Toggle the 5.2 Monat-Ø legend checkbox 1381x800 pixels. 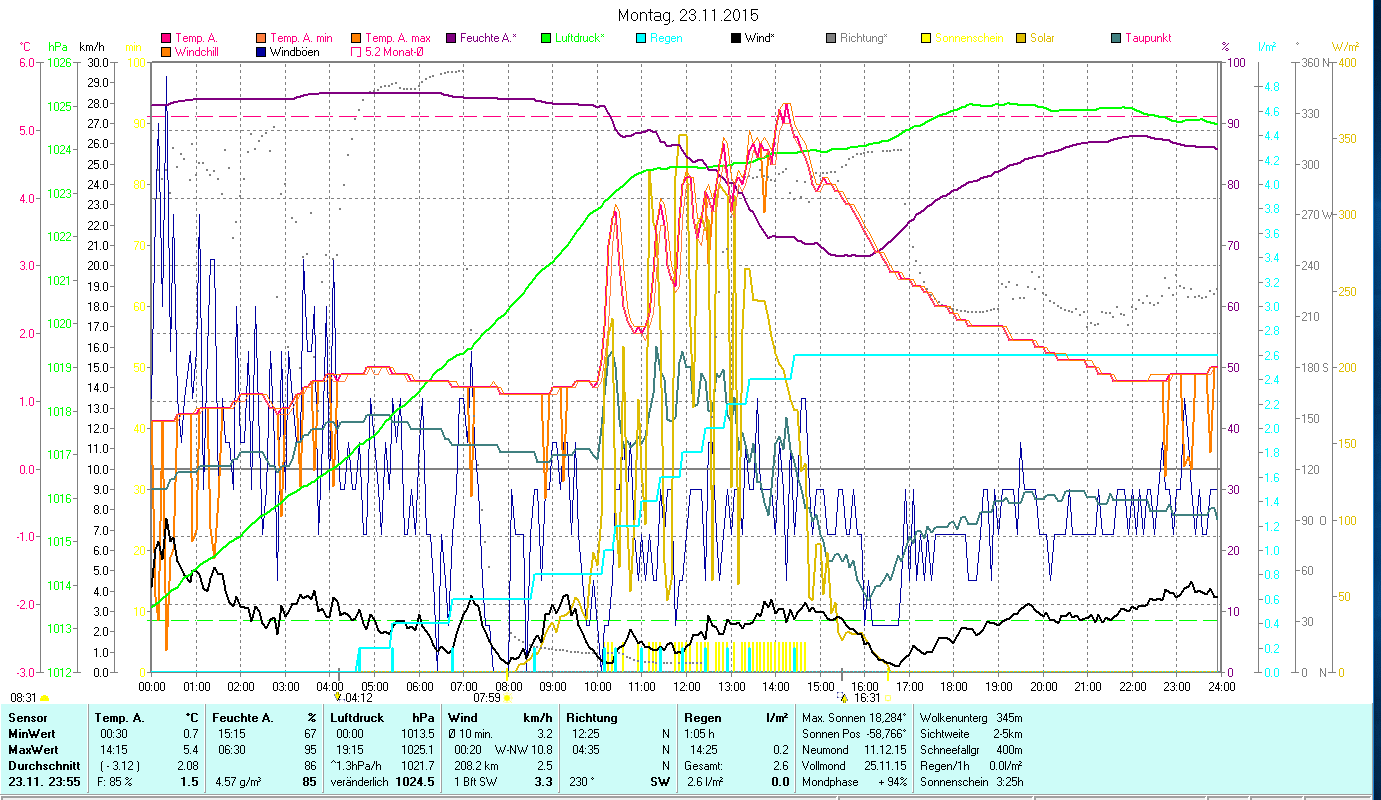[355, 52]
